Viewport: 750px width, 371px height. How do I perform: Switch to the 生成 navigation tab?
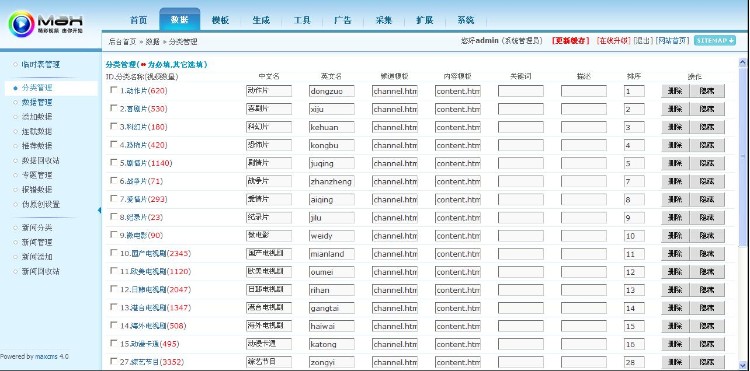coord(261,20)
